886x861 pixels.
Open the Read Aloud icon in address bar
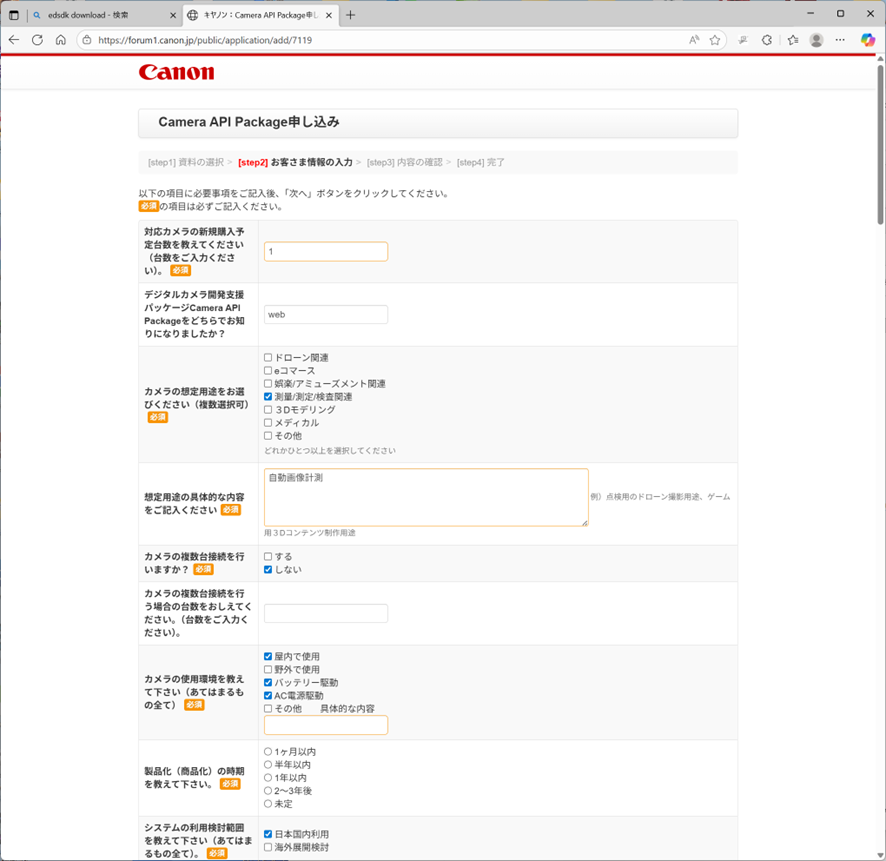pyautogui.click(x=694, y=40)
